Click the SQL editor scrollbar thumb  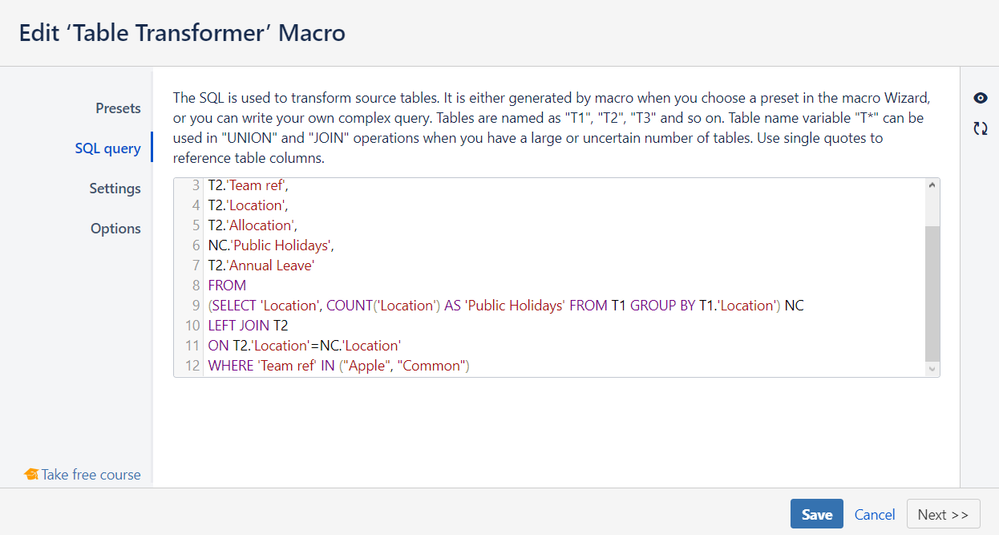(933, 292)
